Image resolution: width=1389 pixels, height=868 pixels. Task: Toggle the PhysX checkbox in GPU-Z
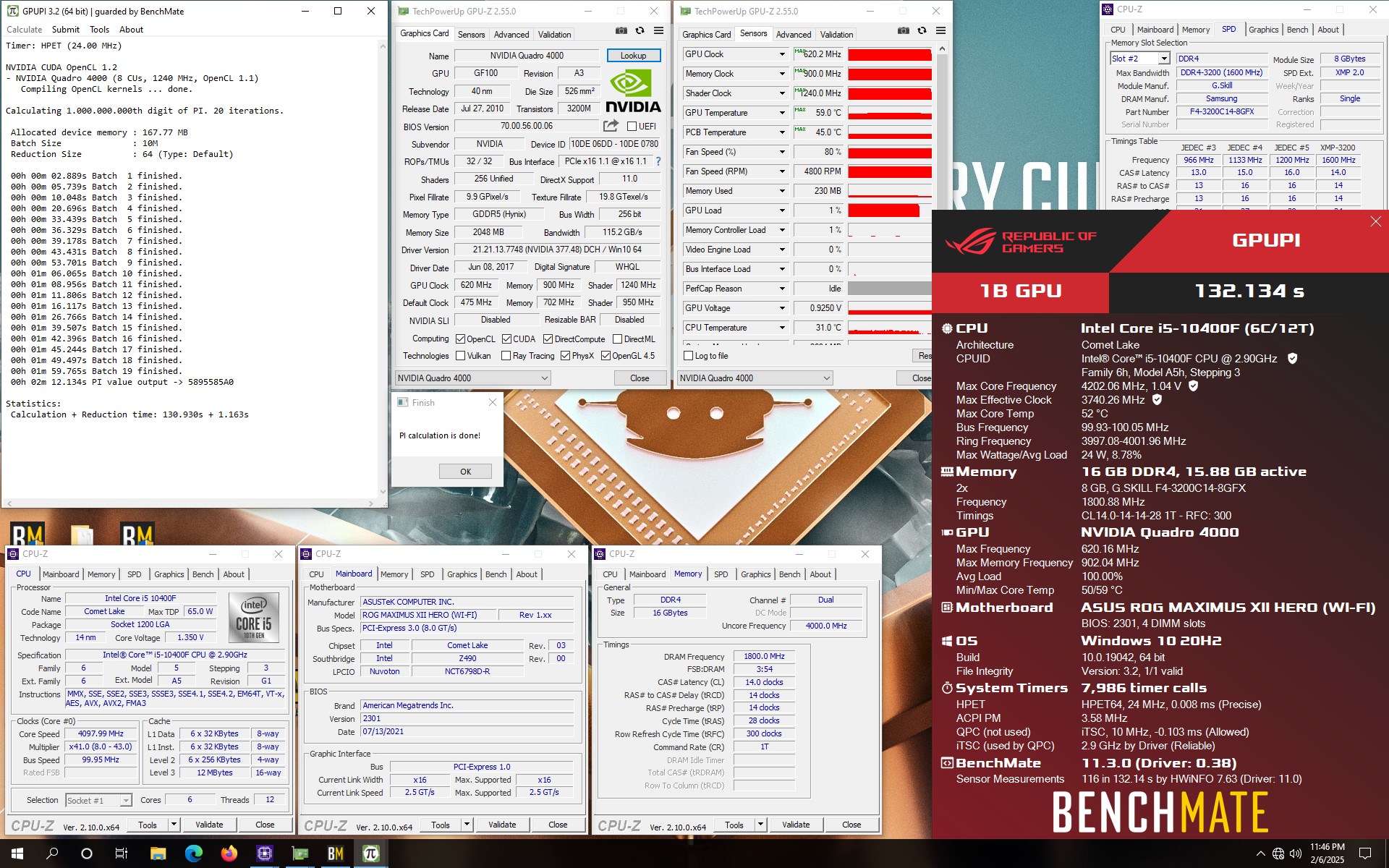tap(565, 356)
